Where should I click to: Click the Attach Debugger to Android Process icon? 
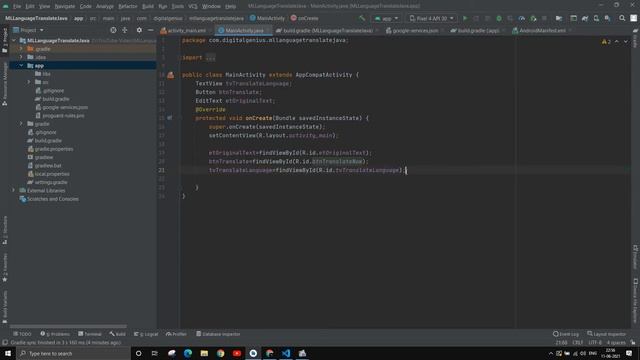pos(533,18)
